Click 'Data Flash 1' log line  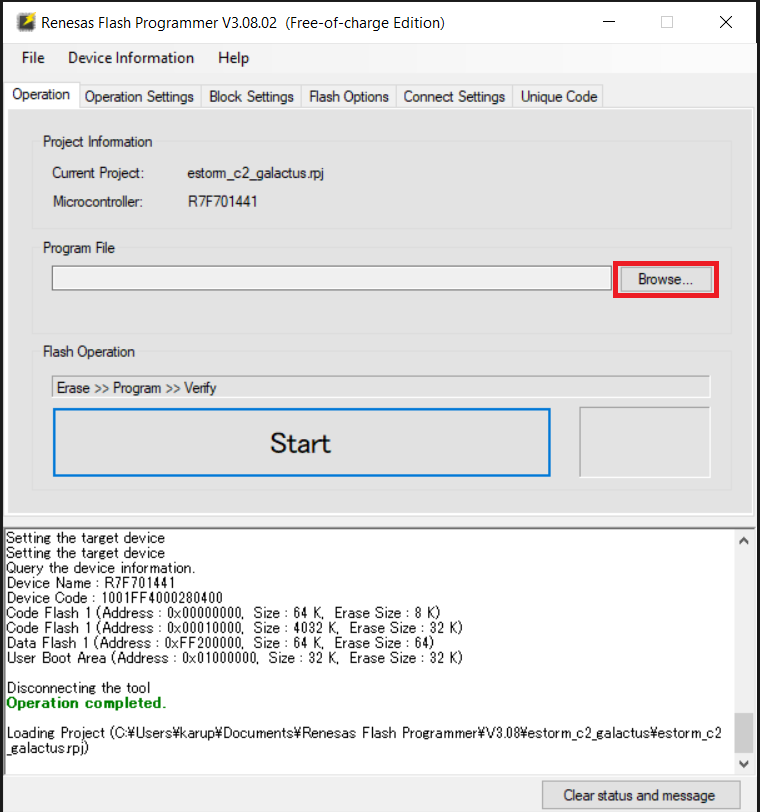point(220,643)
